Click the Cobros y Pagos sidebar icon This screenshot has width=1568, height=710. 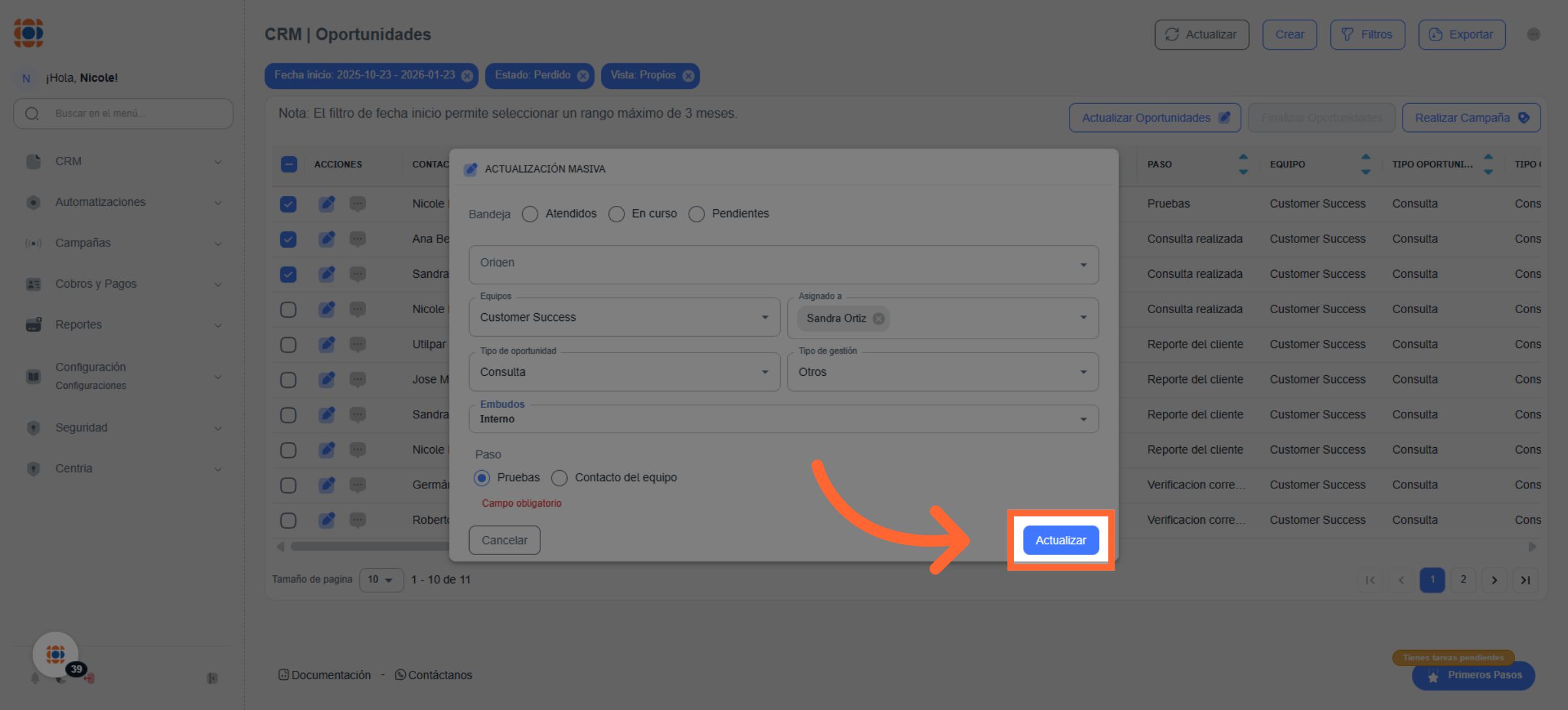click(33, 284)
